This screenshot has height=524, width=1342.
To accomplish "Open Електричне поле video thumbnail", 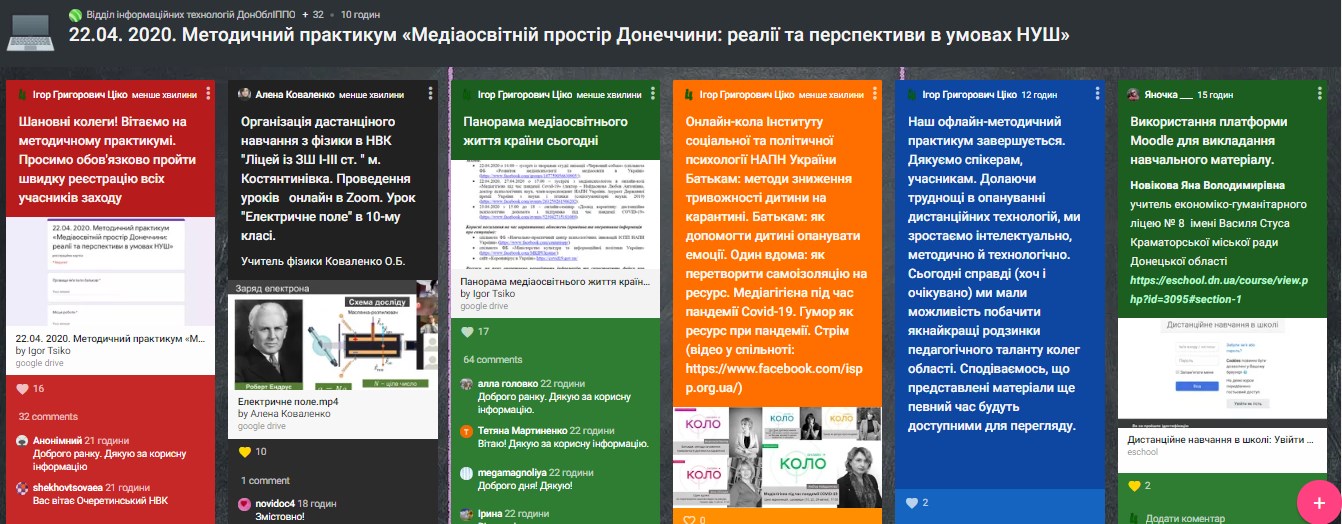I will coord(333,337).
